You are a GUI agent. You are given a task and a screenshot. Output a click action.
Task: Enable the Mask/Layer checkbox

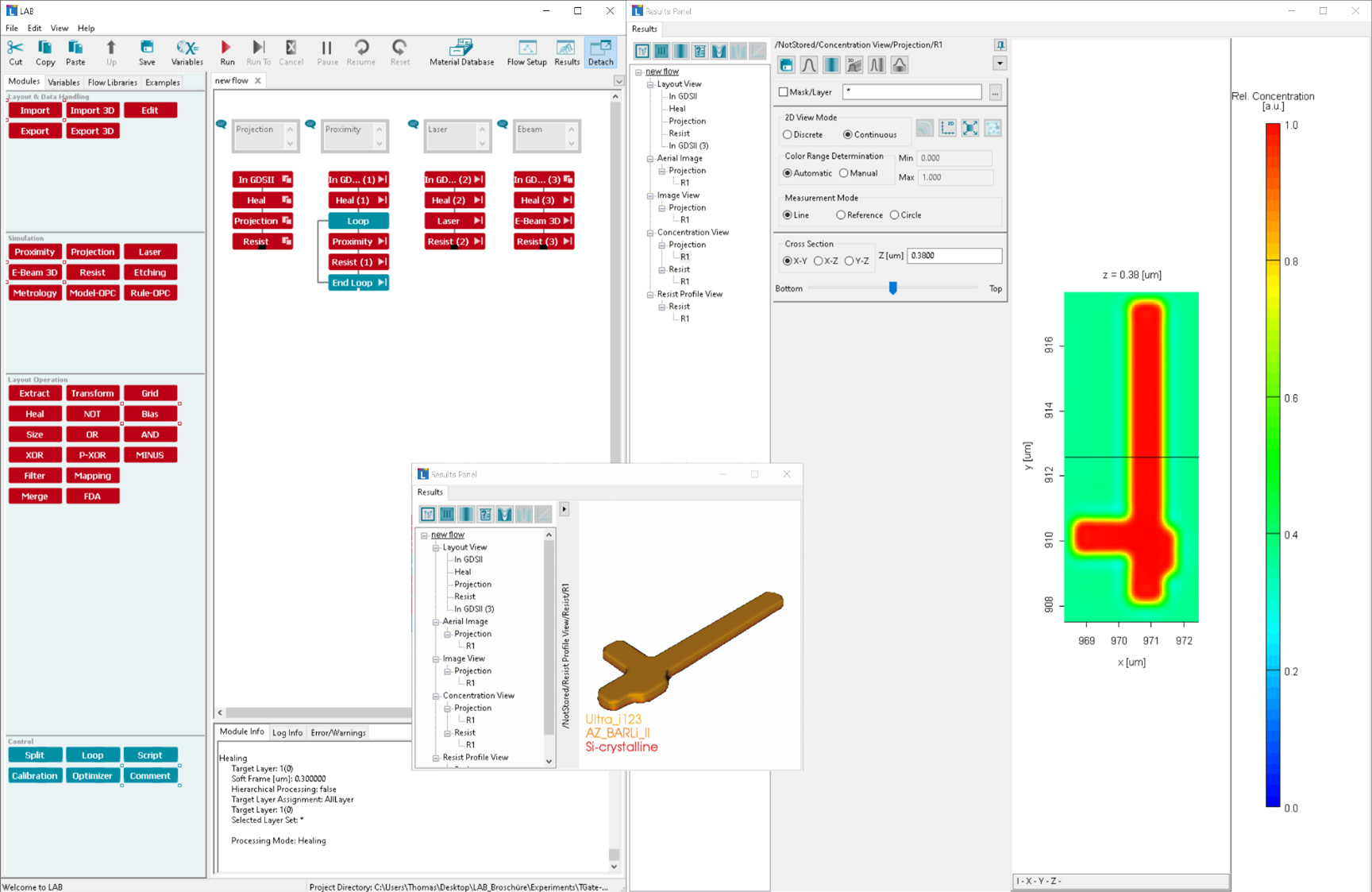[784, 92]
